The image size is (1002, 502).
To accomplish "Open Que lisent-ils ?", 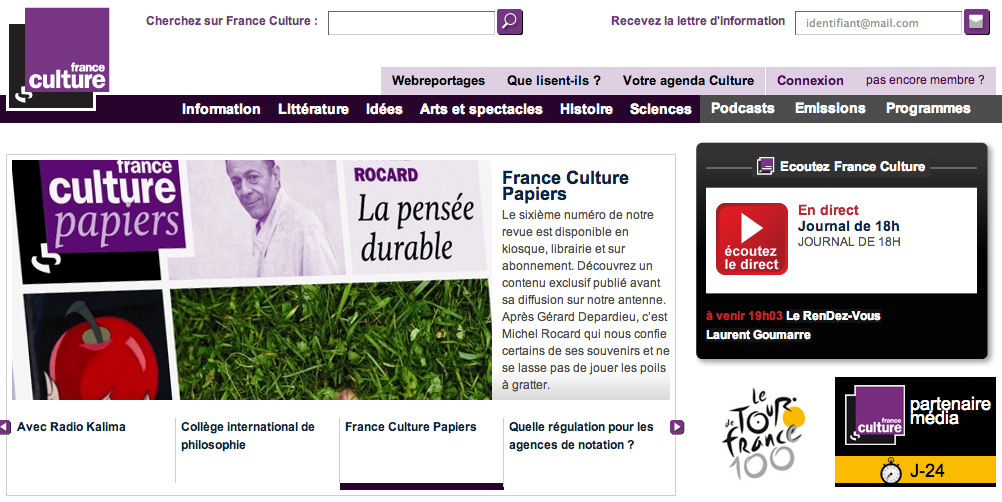I will pyautogui.click(x=554, y=80).
